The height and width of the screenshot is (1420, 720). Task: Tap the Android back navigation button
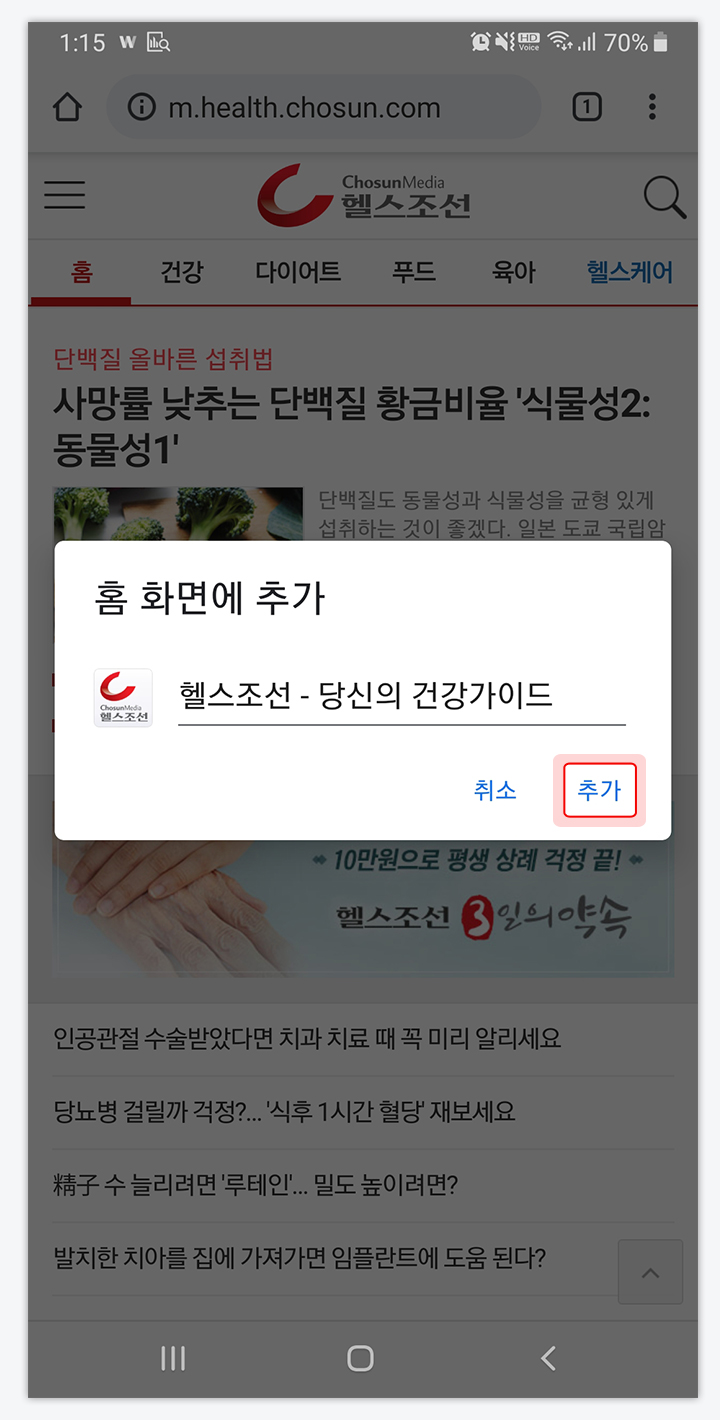click(x=547, y=1357)
